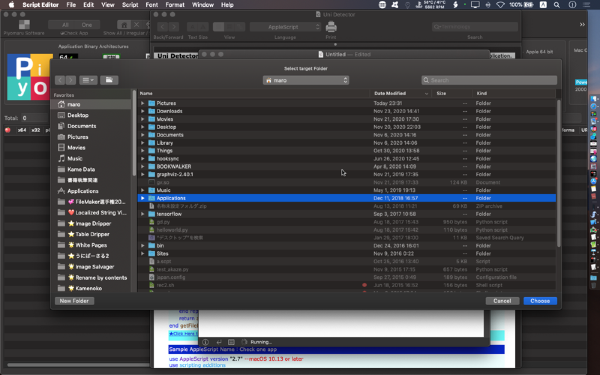Open the Format menu

175,5
